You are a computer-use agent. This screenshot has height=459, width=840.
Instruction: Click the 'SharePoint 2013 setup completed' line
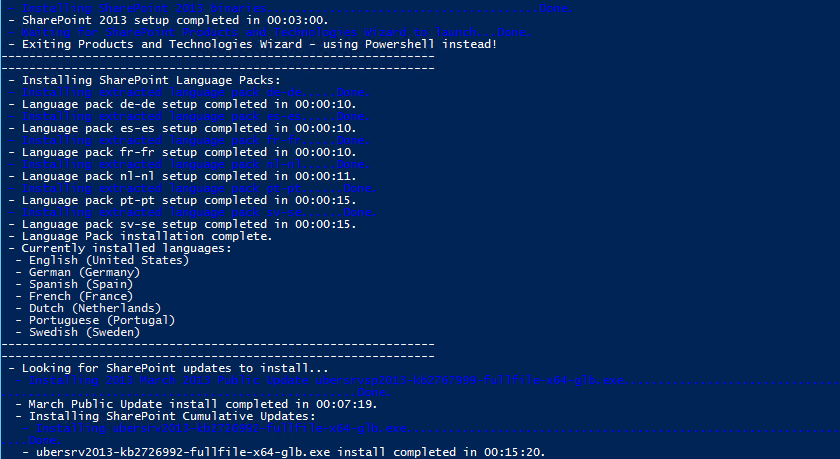(x=168, y=20)
